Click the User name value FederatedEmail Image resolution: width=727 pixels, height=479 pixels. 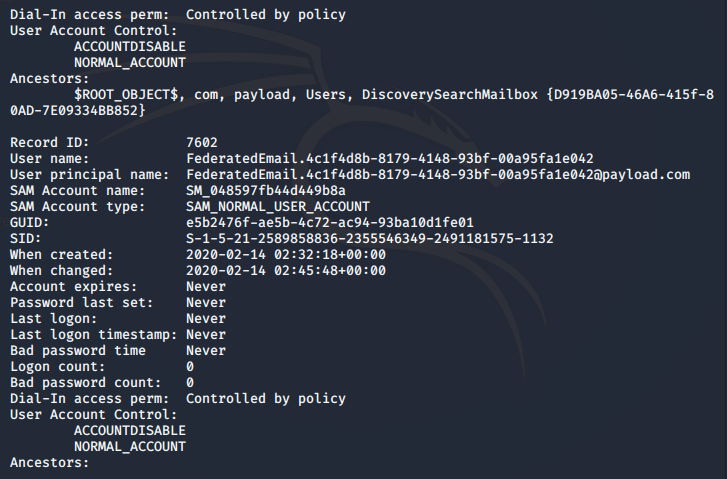click(x=390, y=158)
